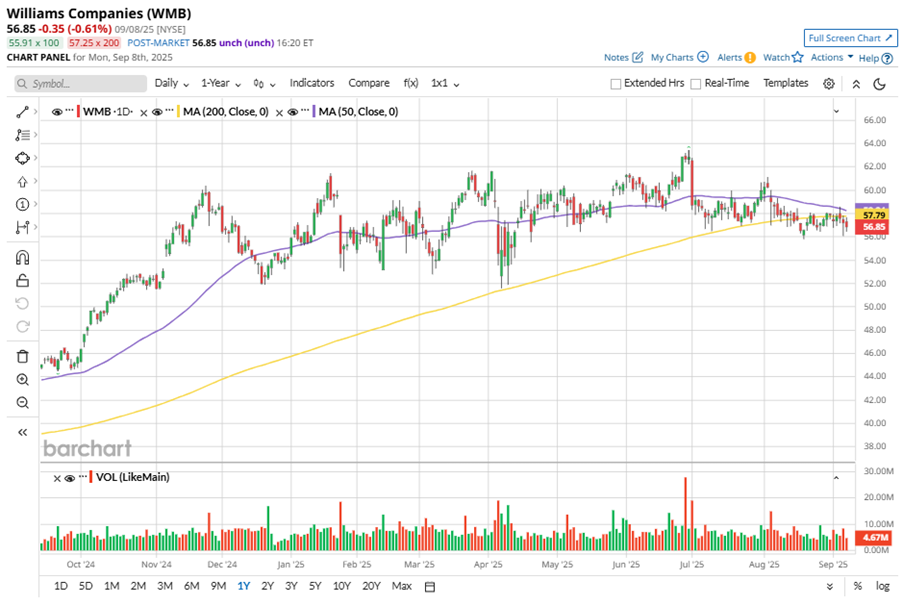This screenshot has height=605, width=903.
Task: Hide the MA 200 line
Action: (157, 112)
